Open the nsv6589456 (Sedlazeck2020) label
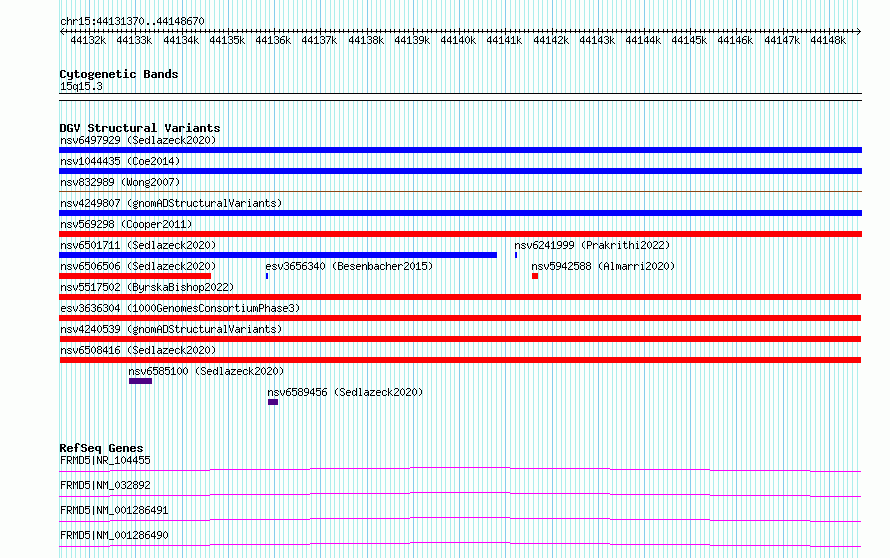The height and width of the screenshot is (558, 890). [345, 392]
